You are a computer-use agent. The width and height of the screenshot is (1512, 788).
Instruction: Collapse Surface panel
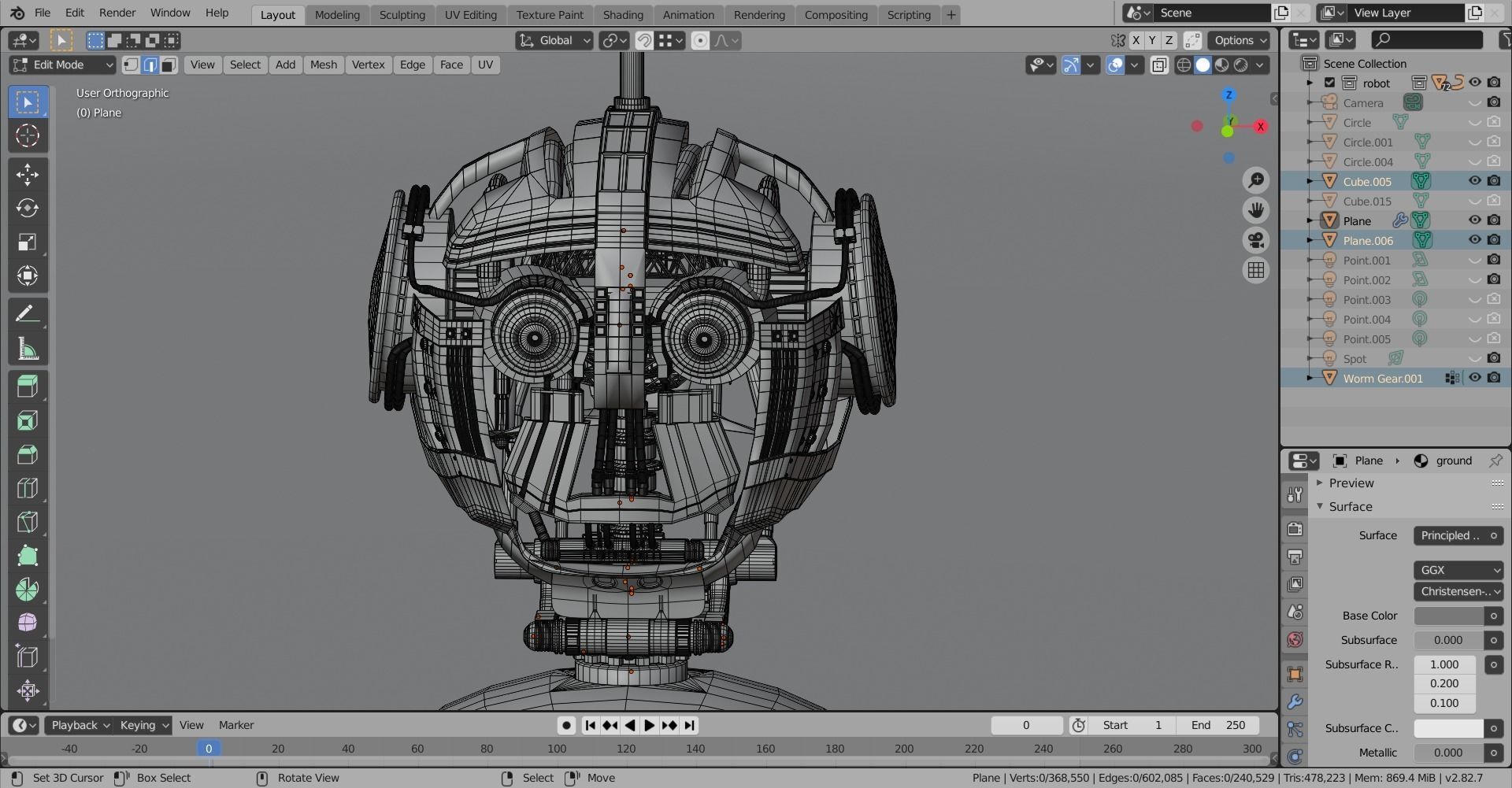click(x=1351, y=507)
